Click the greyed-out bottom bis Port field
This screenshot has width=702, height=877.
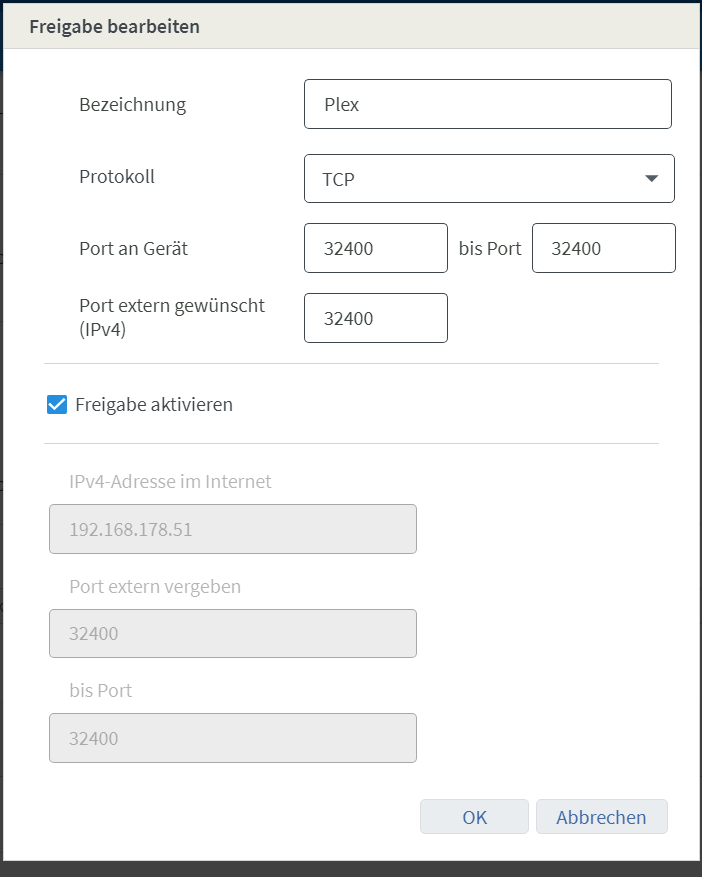232,738
